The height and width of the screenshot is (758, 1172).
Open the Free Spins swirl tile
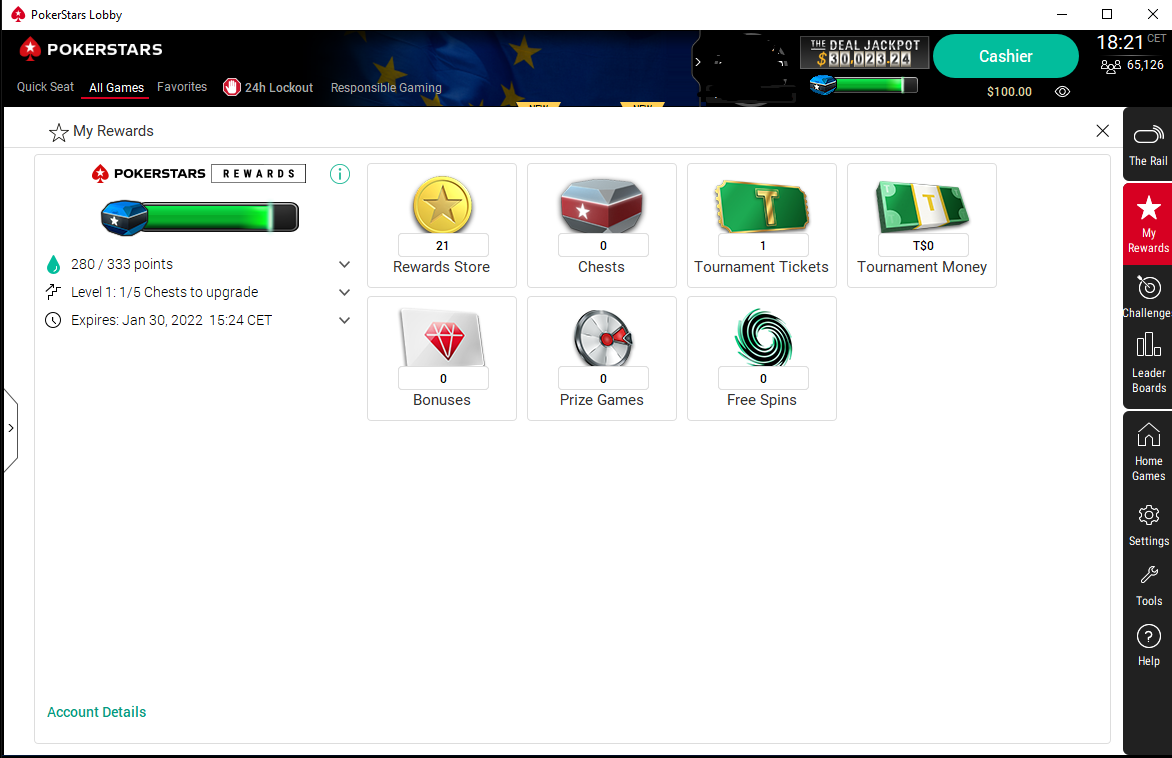[x=762, y=358]
